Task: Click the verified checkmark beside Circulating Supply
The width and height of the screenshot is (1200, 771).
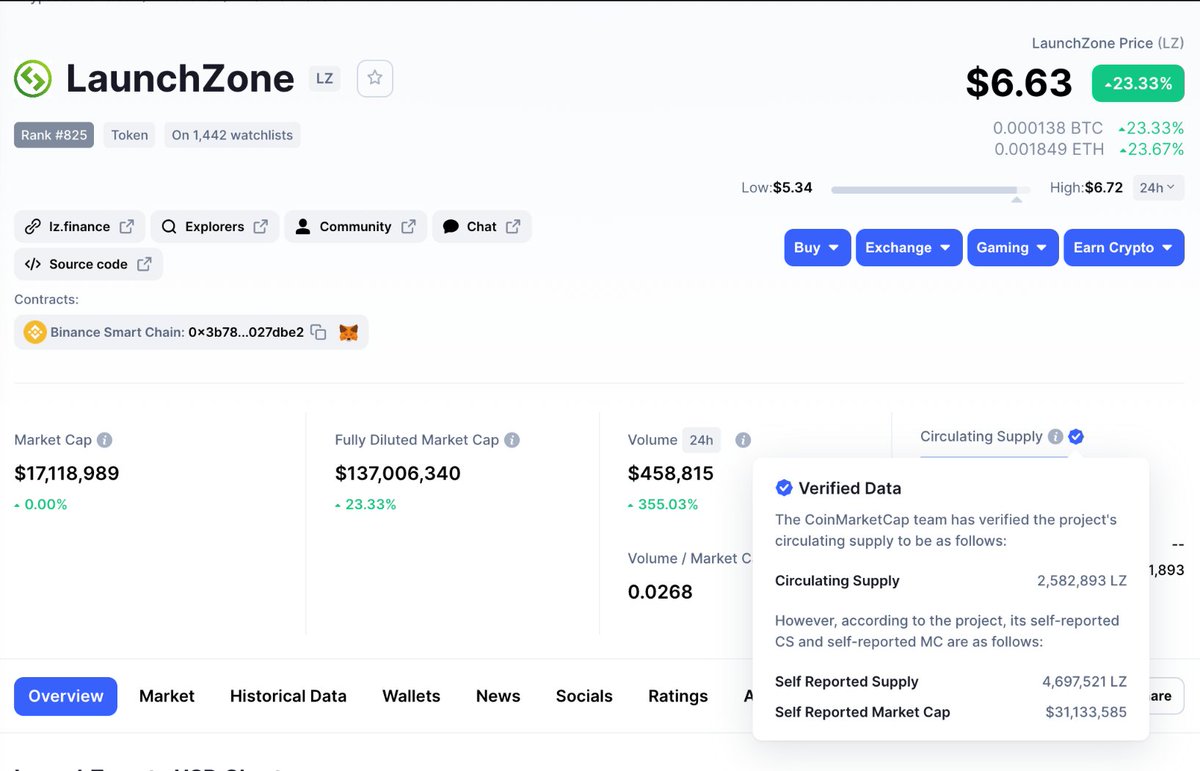Action: (1076, 437)
